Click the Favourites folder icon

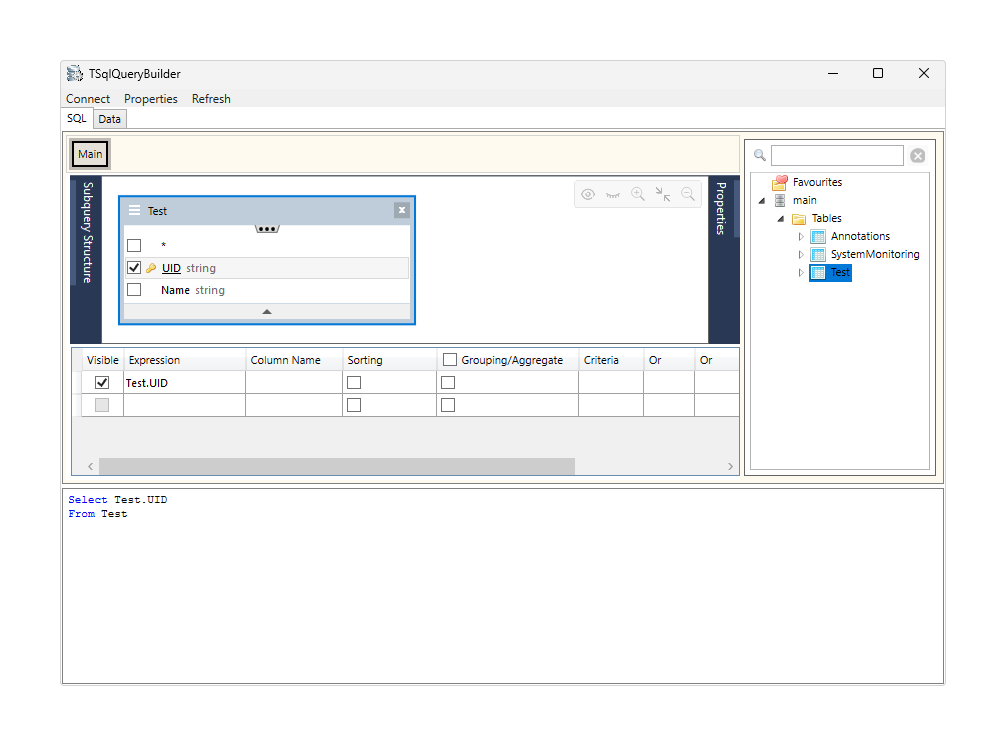(780, 182)
